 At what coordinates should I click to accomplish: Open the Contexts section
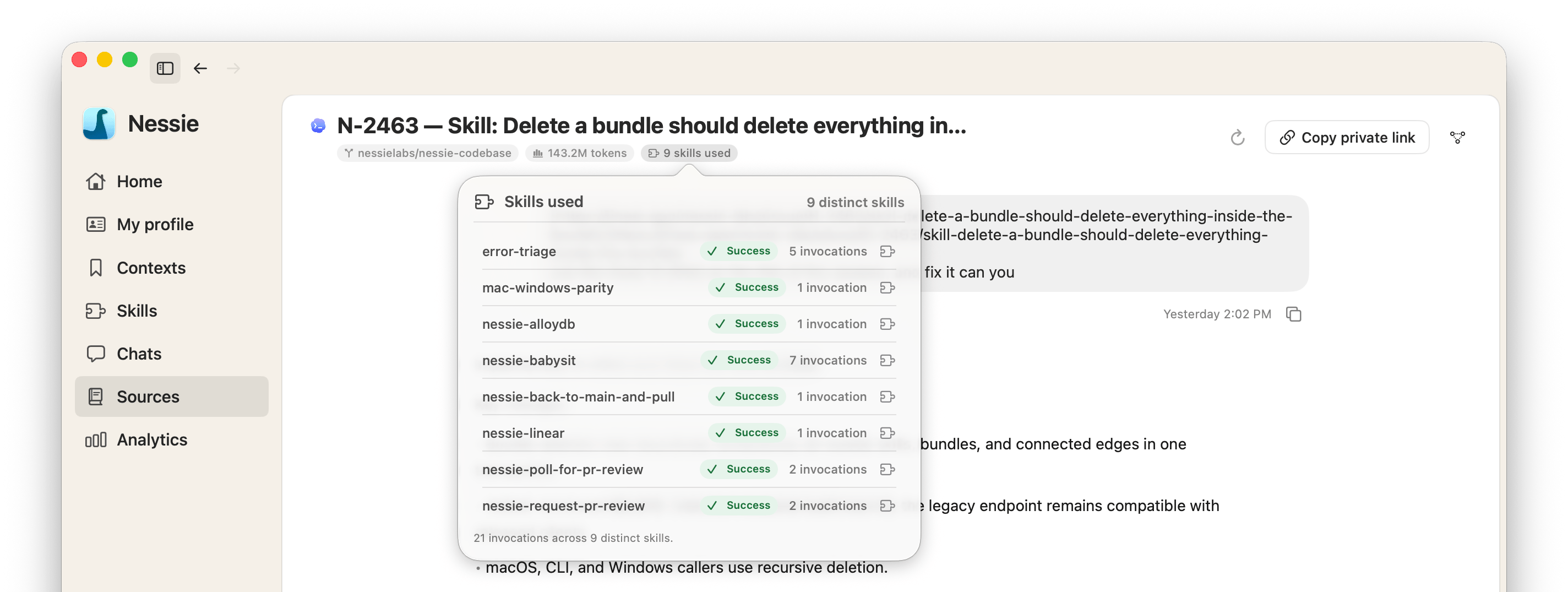tap(172, 268)
